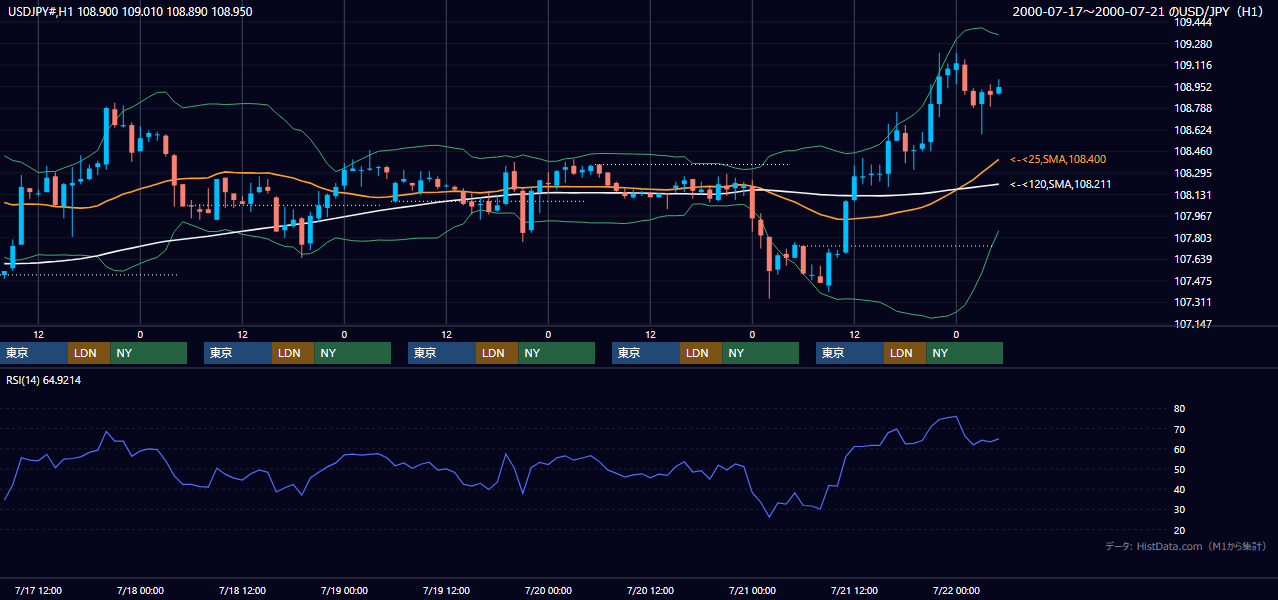
Task: Select the 7/21 00:00 time label
Action: coord(752,590)
